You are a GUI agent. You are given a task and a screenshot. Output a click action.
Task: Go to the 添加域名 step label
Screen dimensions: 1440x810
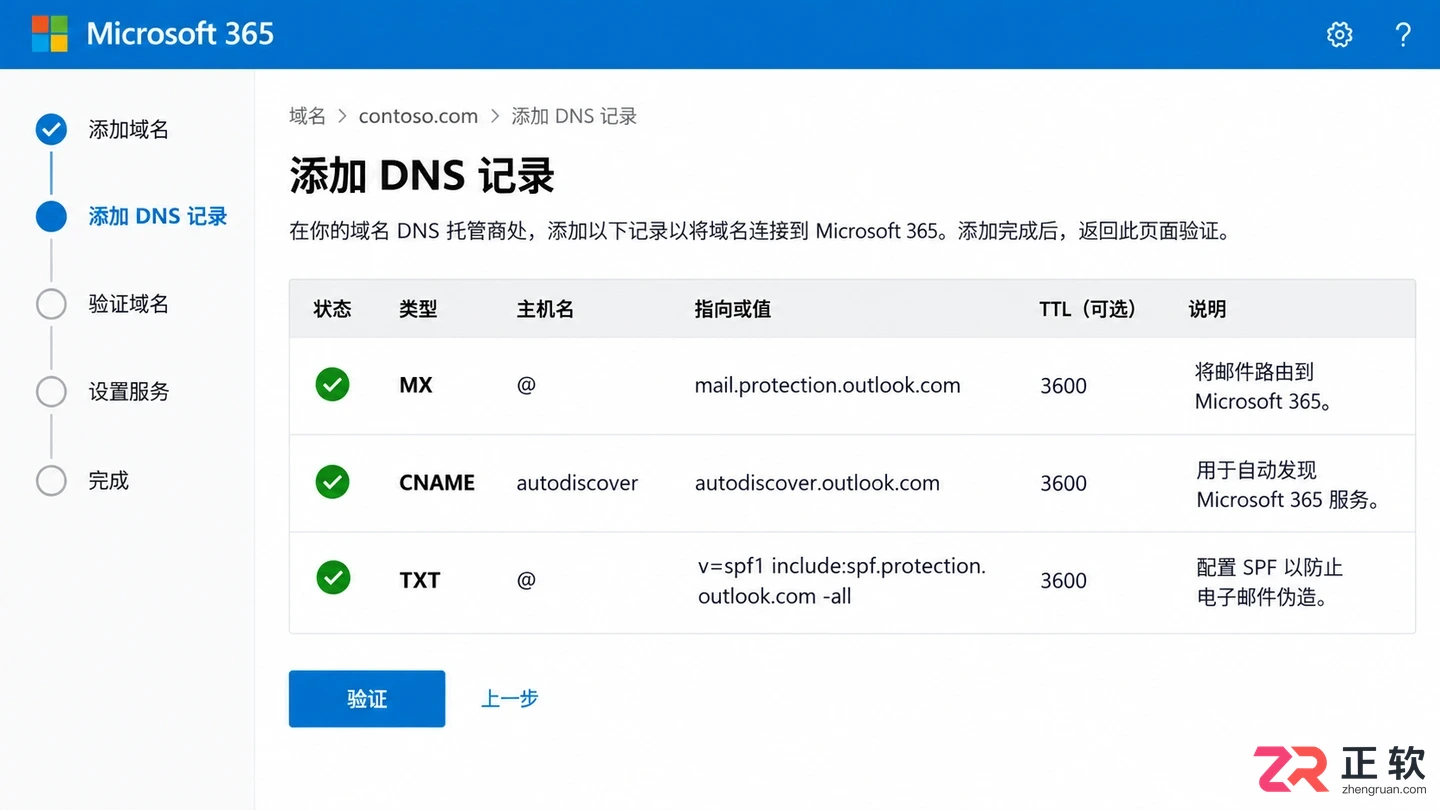pyautogui.click(x=128, y=129)
